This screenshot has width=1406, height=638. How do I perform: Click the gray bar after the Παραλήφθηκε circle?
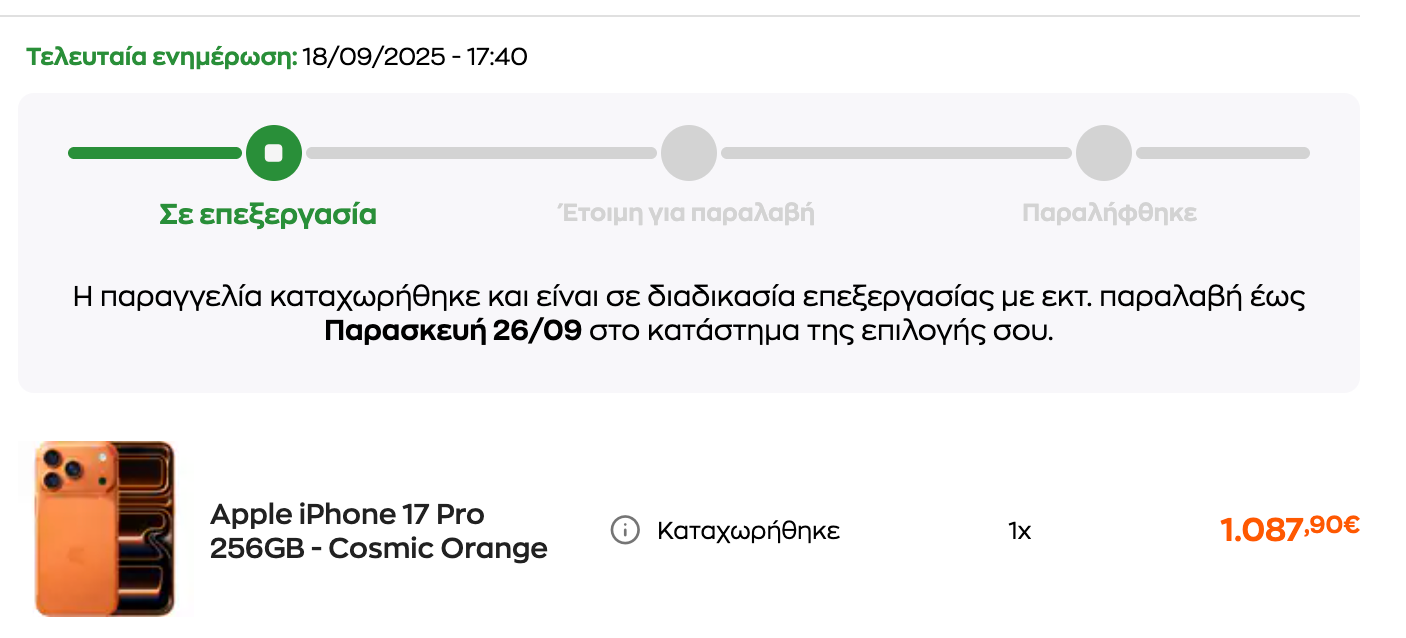[x=1222, y=153]
